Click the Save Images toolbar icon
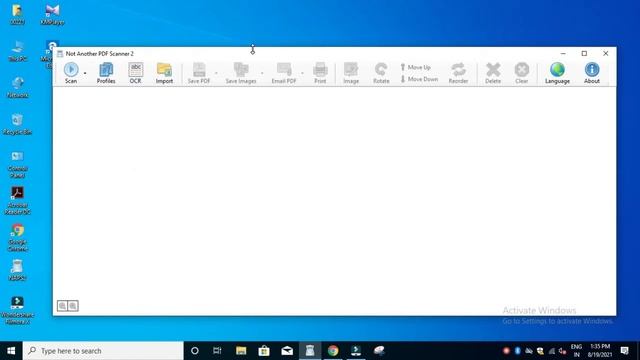640x360 pixels. (x=241, y=73)
